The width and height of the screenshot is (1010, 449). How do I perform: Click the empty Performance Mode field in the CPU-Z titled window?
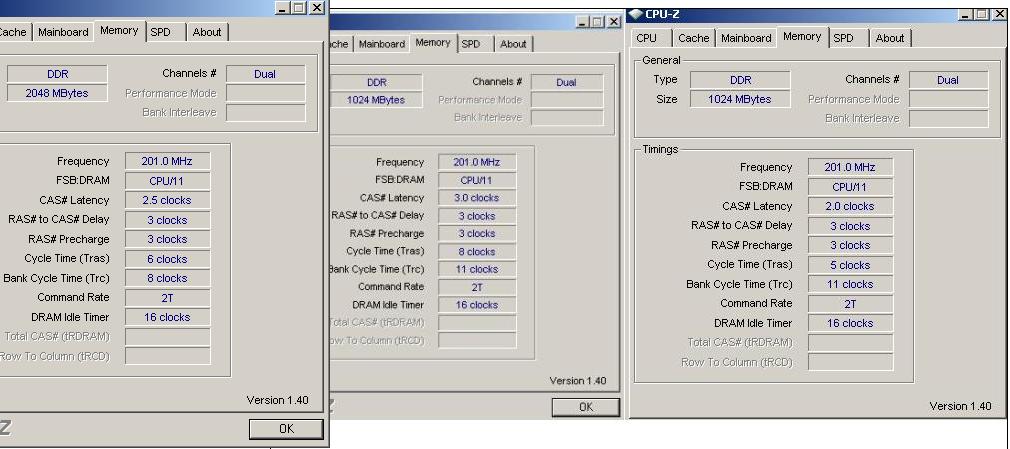click(948, 99)
